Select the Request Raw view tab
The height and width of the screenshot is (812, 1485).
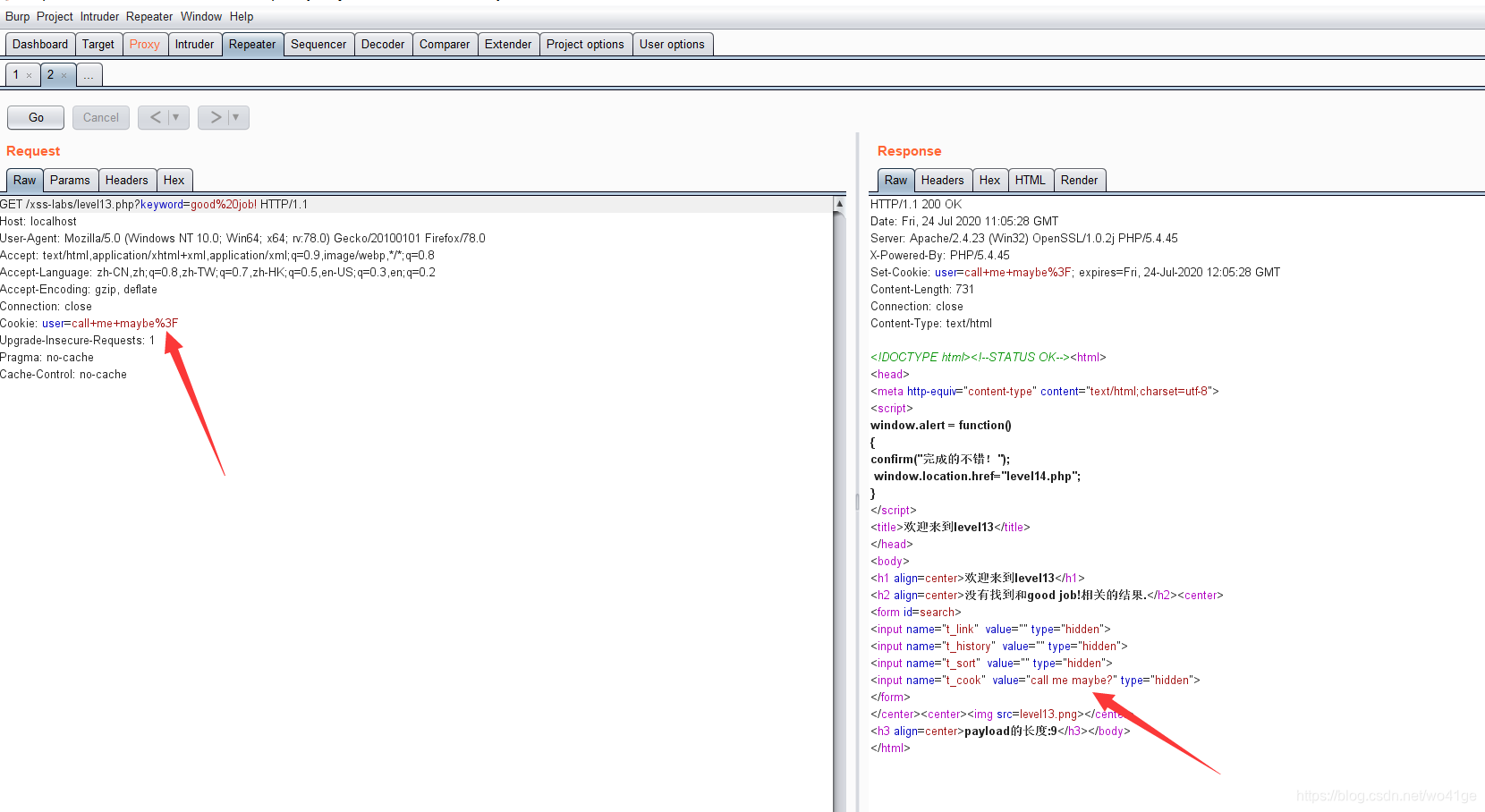pyautogui.click(x=25, y=180)
